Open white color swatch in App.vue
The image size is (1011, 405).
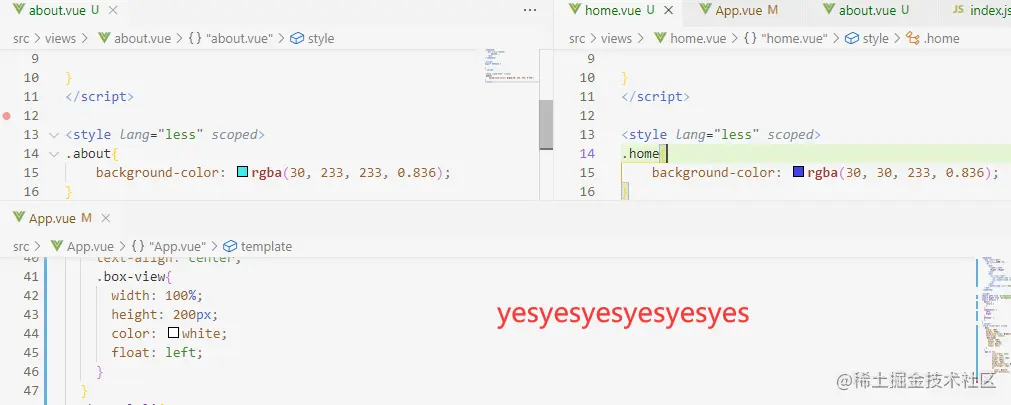coord(173,333)
